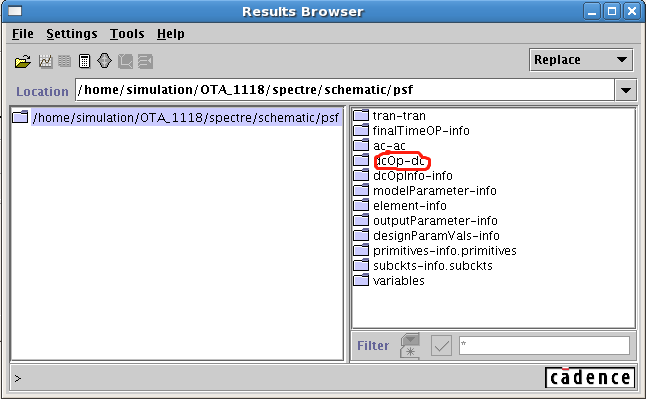Select the tran-tran results entry
Screen dimensions: 646x399
point(399,116)
